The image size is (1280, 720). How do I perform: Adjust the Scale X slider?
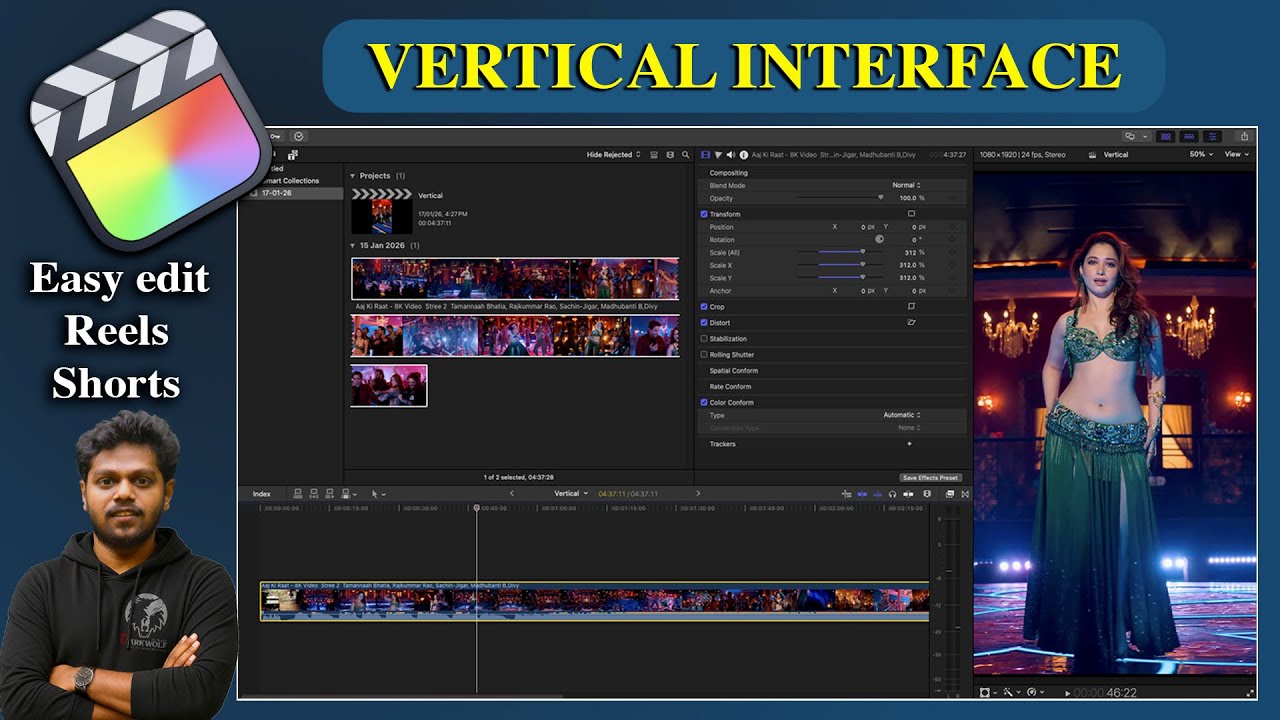pyautogui.click(x=841, y=265)
